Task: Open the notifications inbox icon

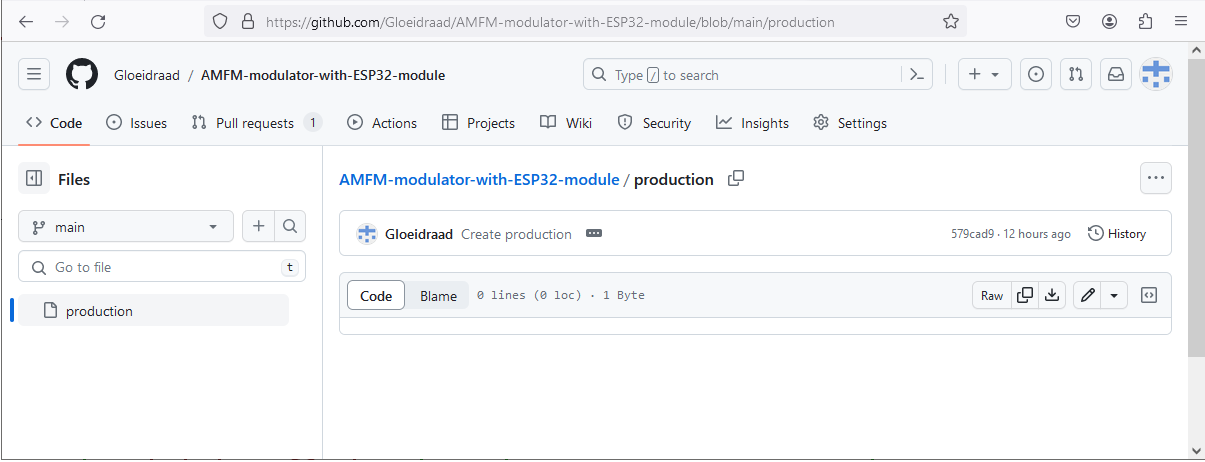Action: [1115, 74]
